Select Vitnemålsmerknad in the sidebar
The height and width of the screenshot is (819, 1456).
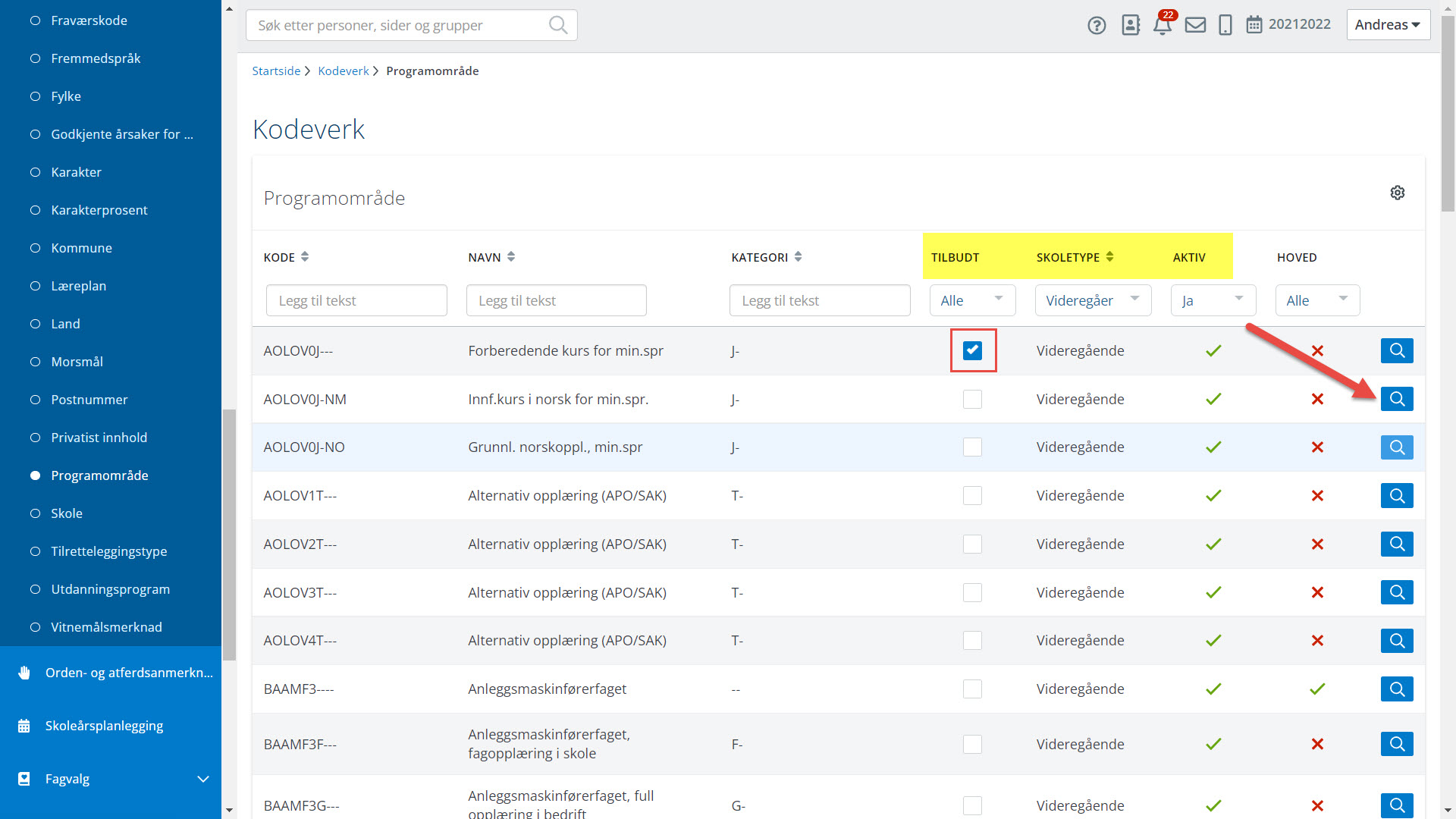tap(106, 627)
